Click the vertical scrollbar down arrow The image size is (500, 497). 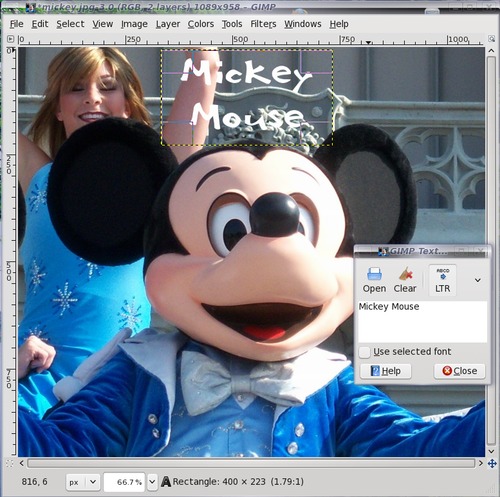pyautogui.click(x=491, y=451)
